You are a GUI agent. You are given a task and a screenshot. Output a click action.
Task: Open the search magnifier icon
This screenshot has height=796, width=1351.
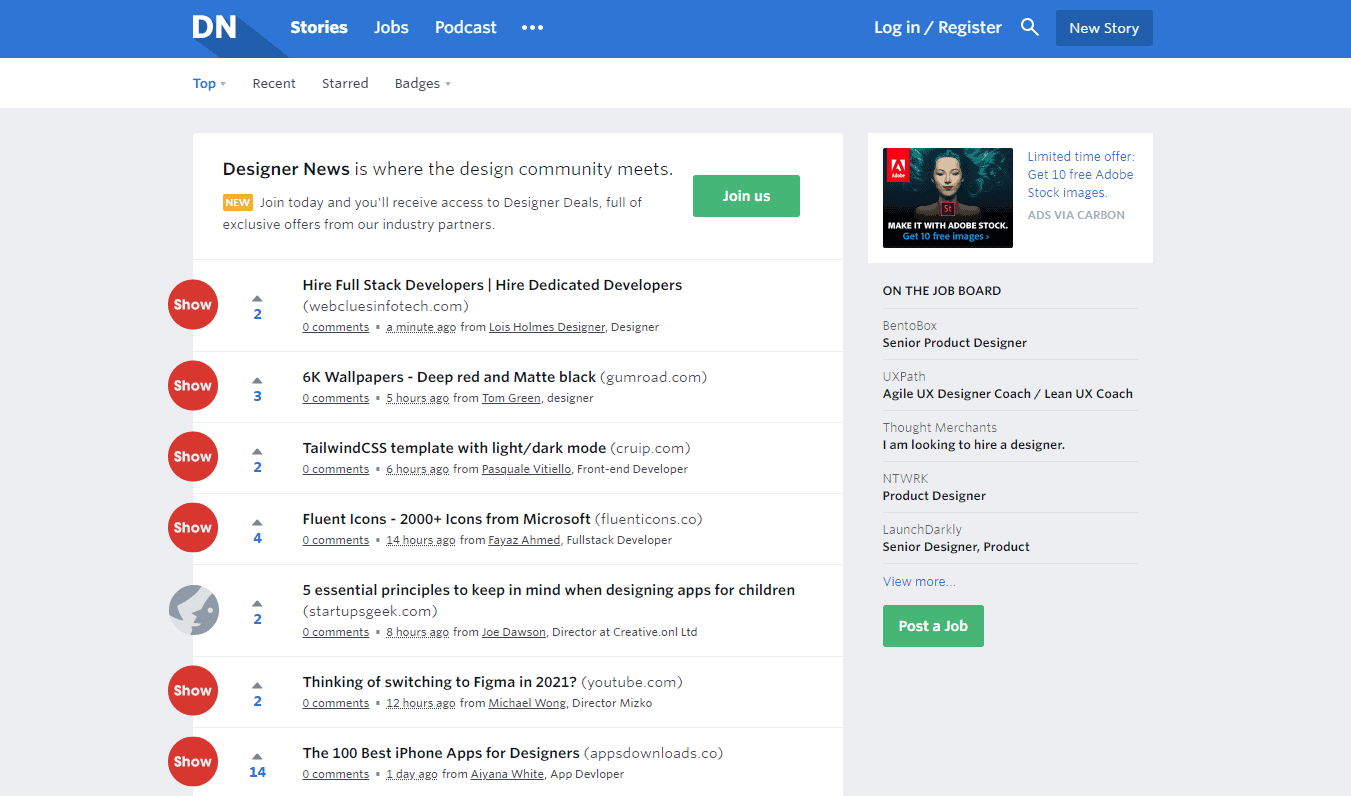[x=1029, y=28]
